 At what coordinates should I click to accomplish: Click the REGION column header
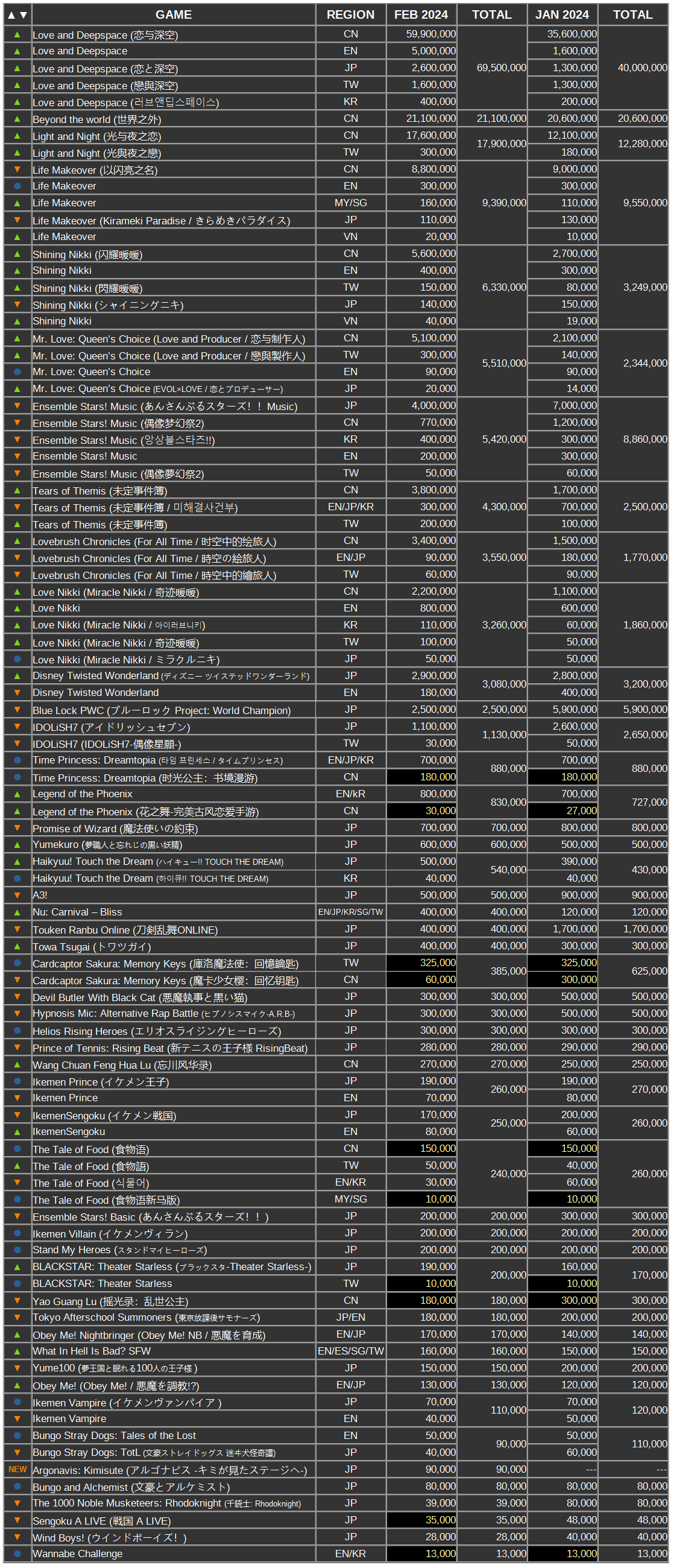[x=350, y=14]
